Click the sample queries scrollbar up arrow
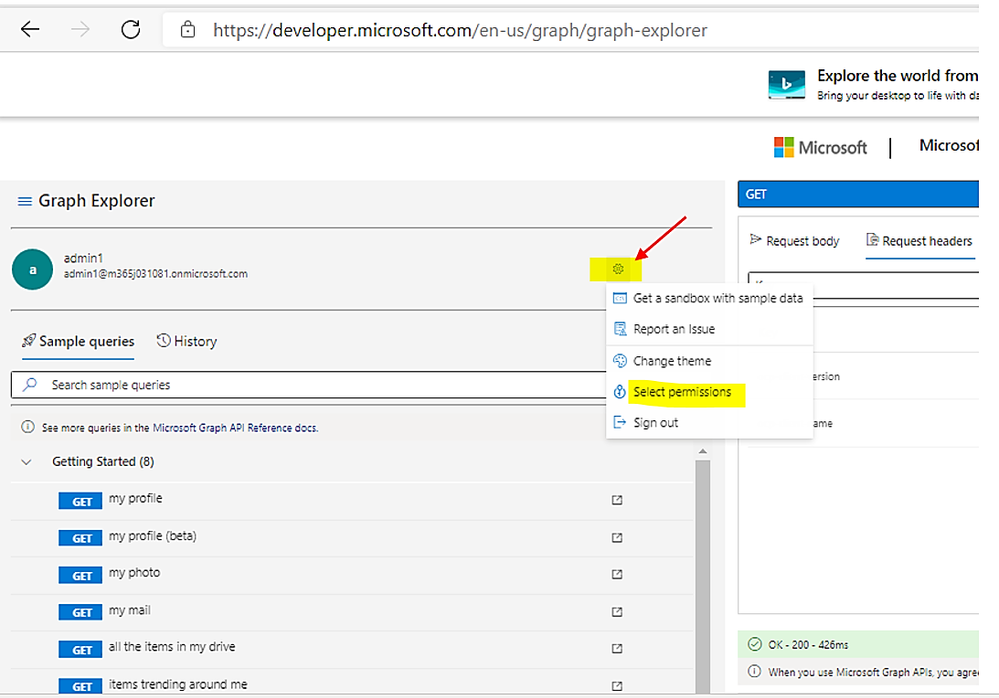Viewport: 999px width, 698px height. coord(703,452)
